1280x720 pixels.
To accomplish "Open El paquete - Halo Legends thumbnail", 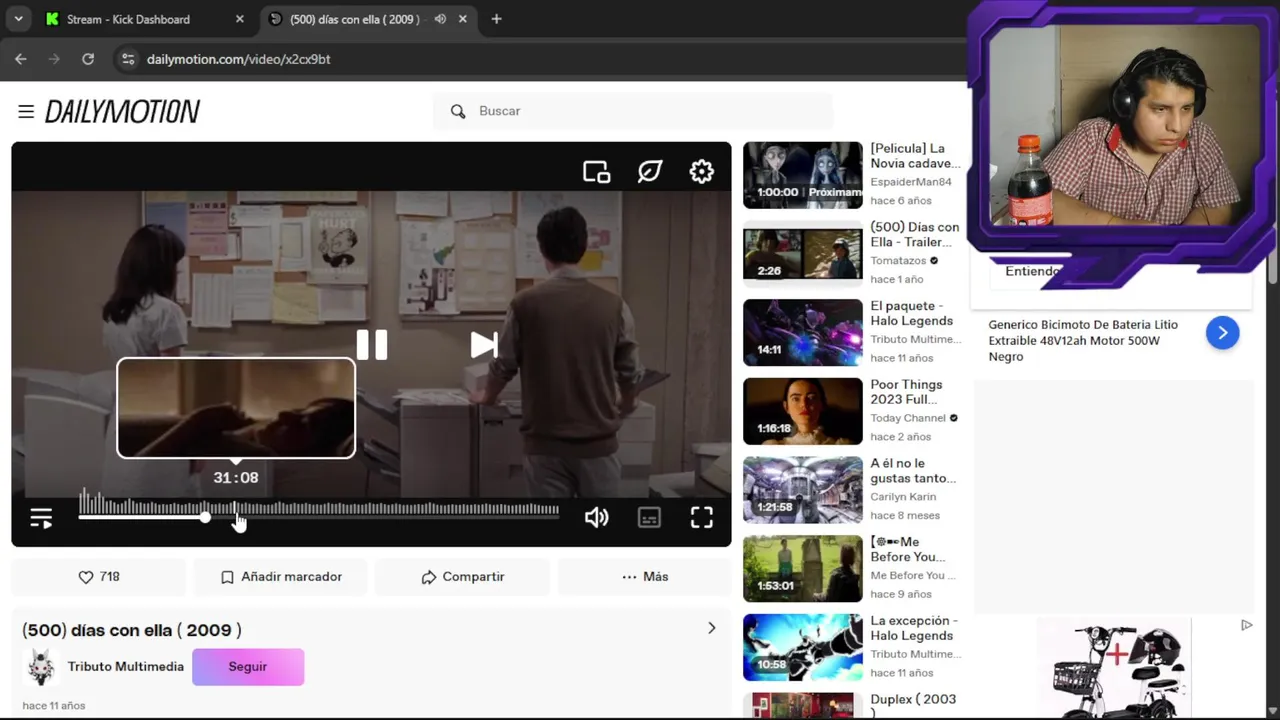I will 802,333.
